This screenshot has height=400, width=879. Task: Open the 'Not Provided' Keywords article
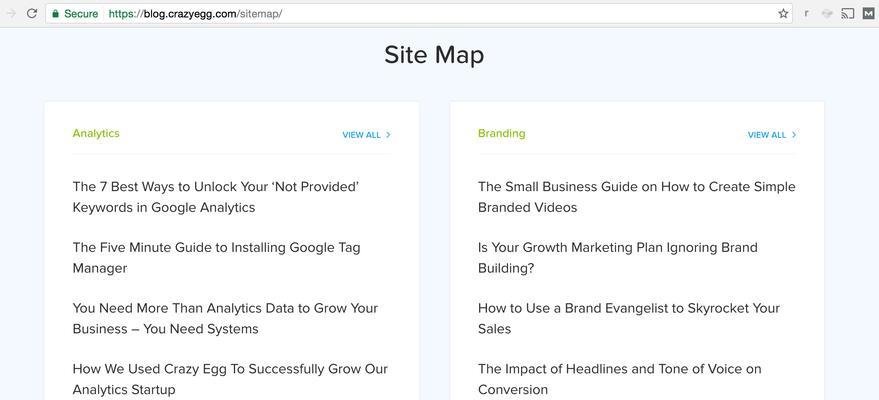point(216,197)
